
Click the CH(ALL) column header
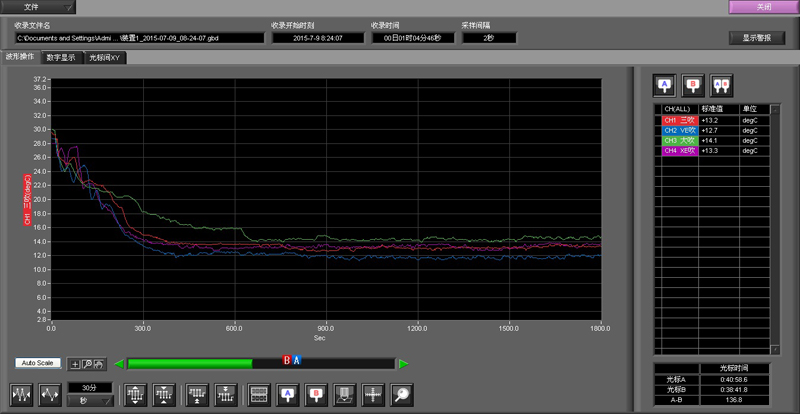click(x=680, y=109)
